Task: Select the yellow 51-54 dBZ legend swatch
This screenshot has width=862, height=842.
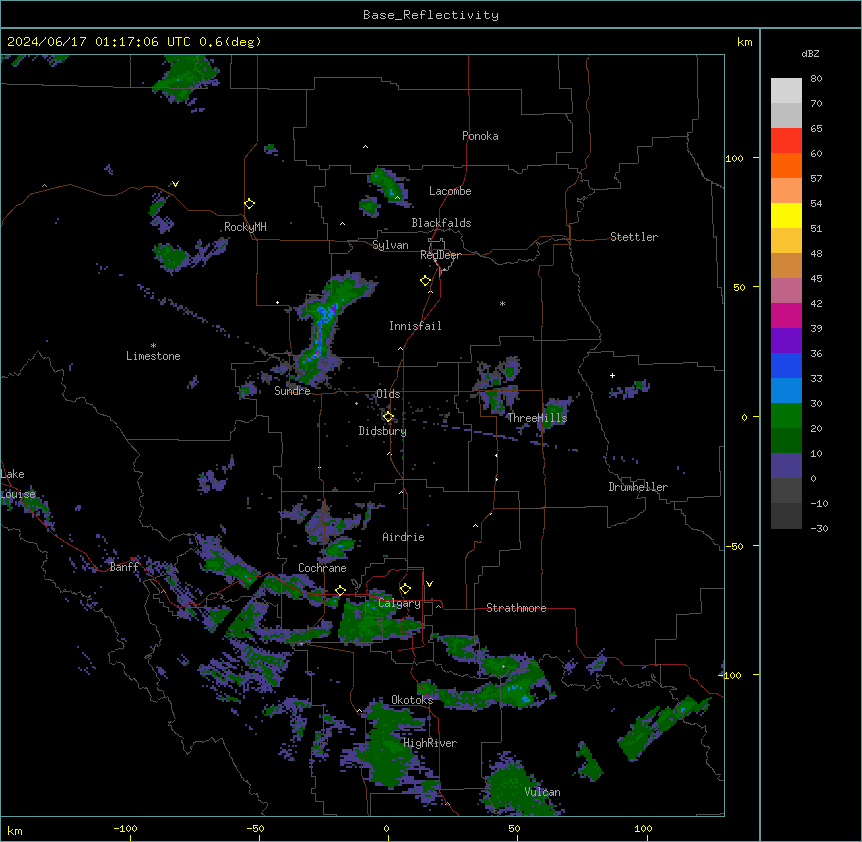Action: click(x=786, y=215)
